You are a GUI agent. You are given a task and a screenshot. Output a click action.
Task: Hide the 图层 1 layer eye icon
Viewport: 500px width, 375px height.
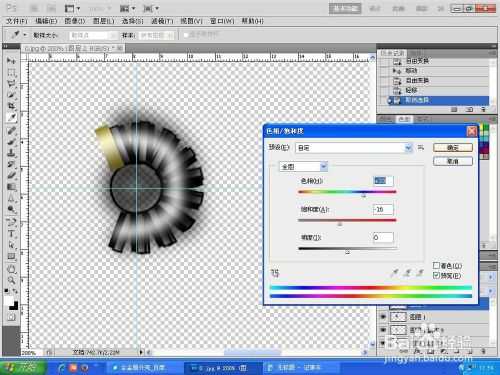point(383,317)
